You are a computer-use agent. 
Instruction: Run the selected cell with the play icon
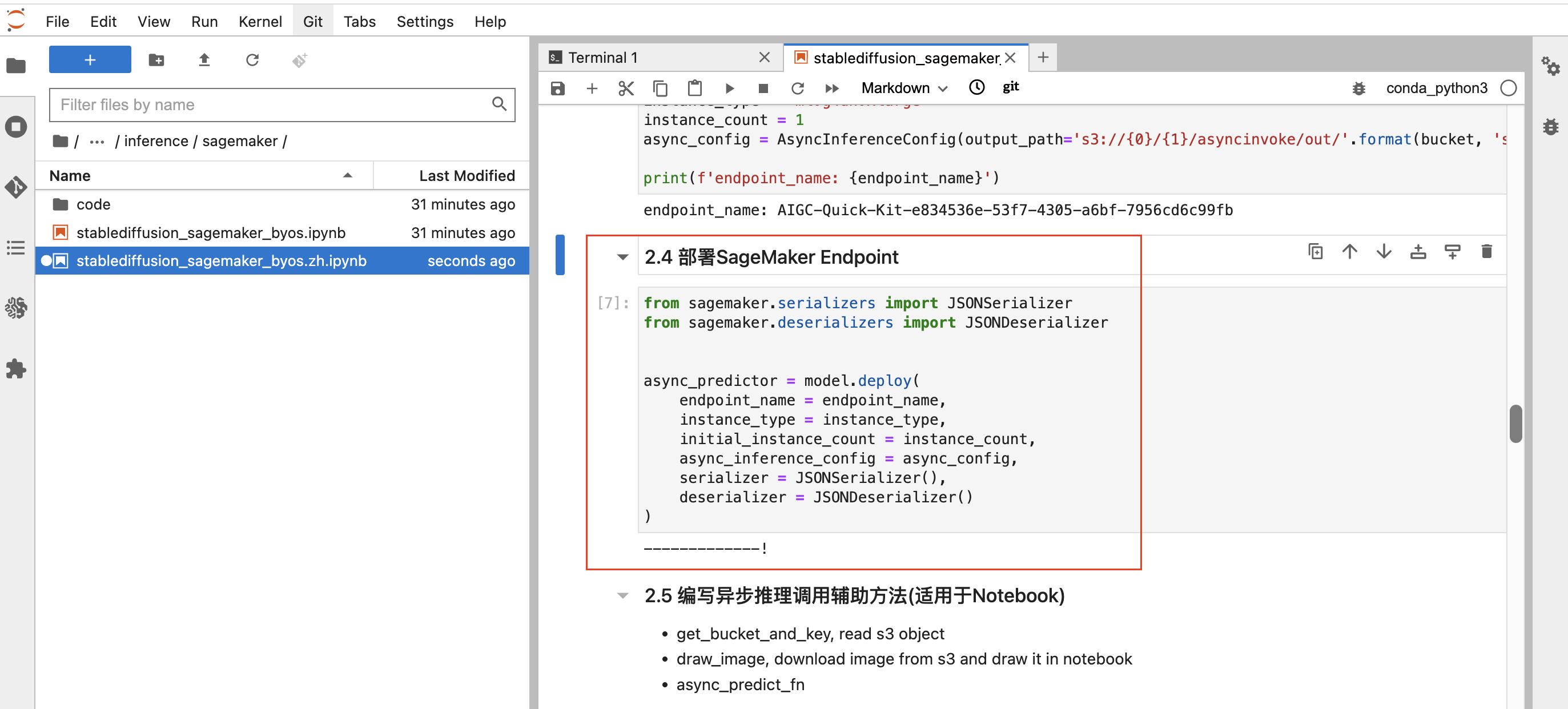click(x=729, y=88)
